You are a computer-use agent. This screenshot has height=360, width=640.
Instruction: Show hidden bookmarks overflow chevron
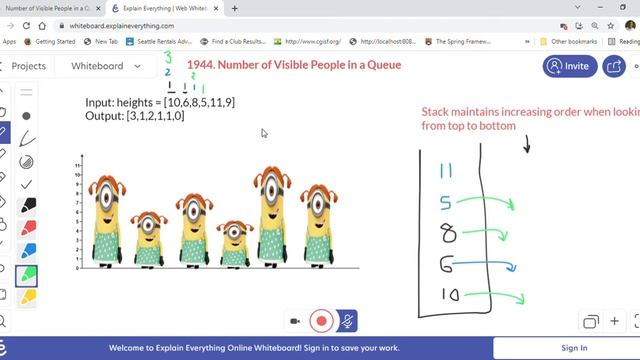[x=527, y=42]
